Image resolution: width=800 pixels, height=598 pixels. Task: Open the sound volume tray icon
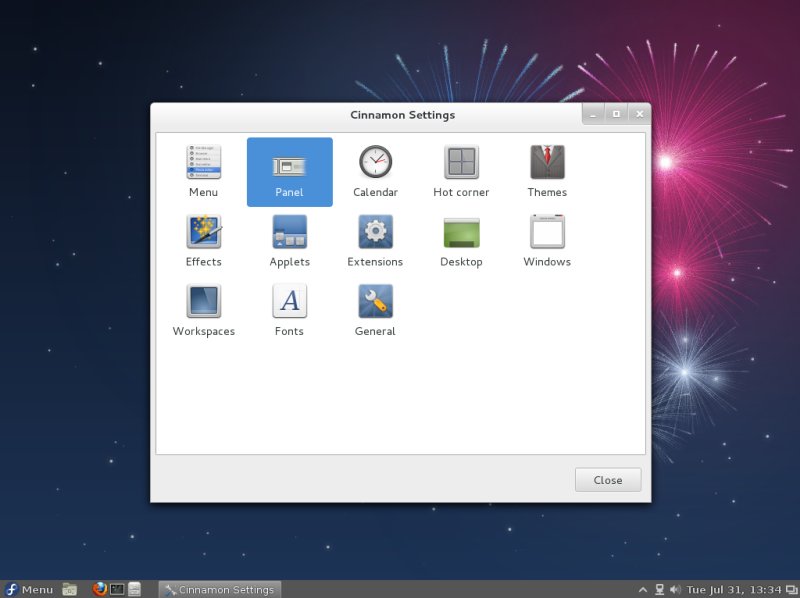pyautogui.click(x=675, y=590)
